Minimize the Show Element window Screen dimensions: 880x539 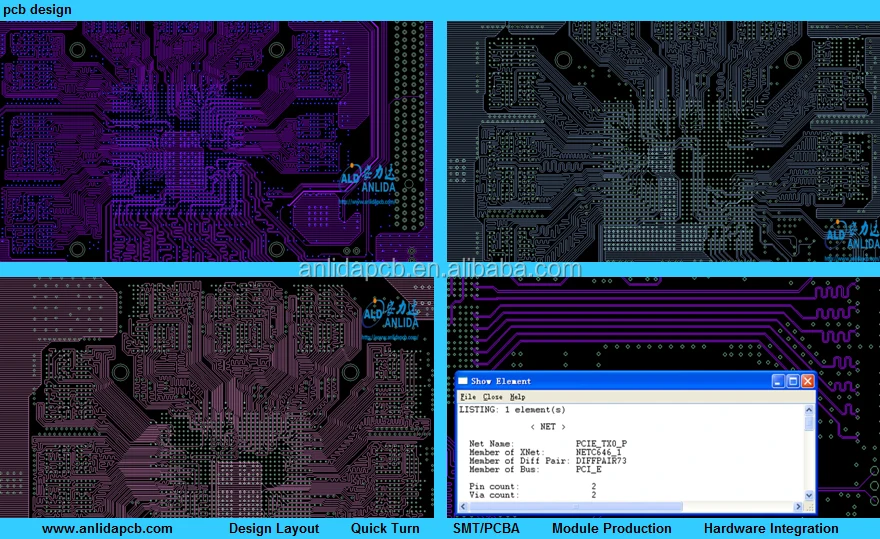[778, 381]
